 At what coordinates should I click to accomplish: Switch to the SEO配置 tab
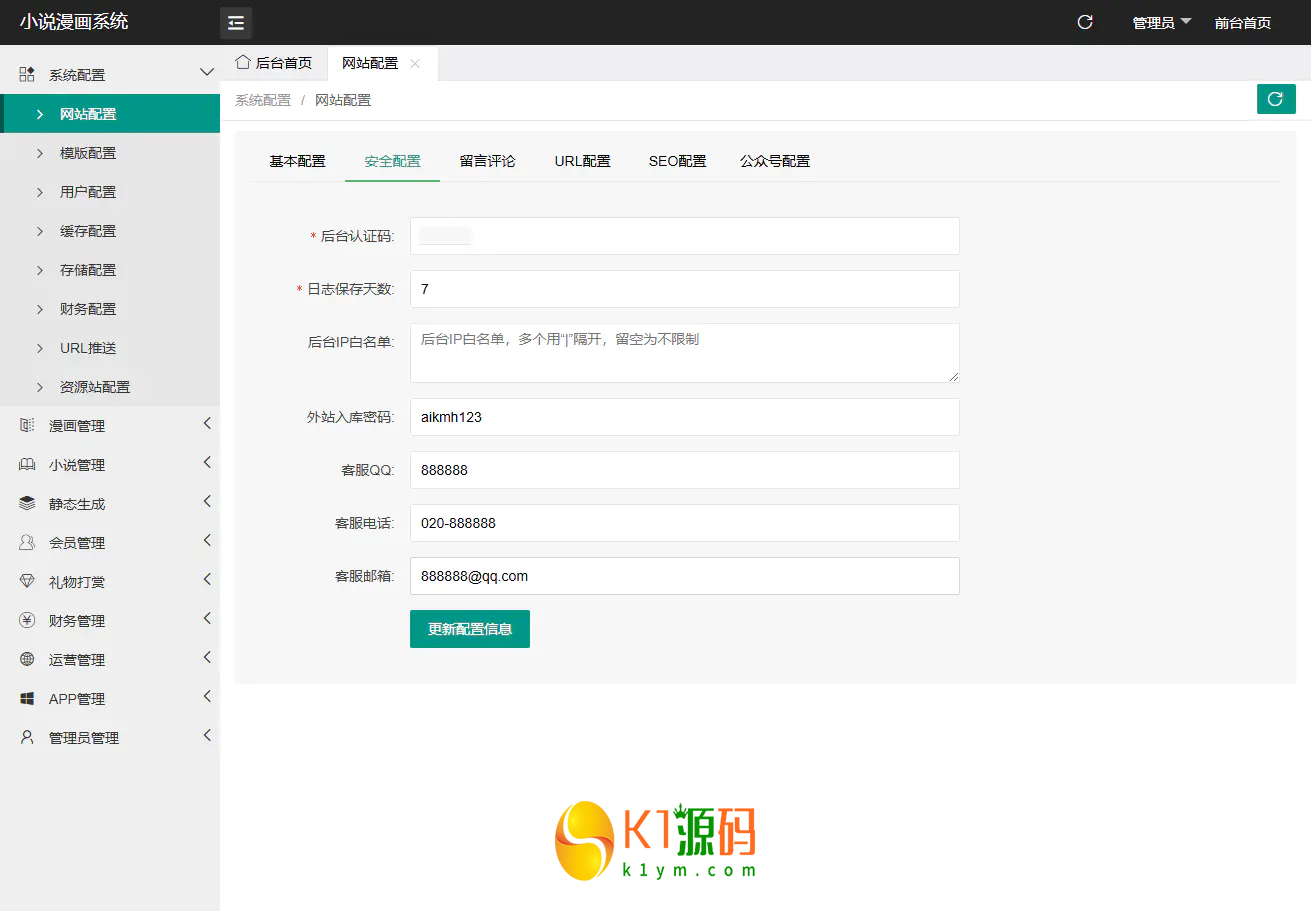[x=677, y=161]
